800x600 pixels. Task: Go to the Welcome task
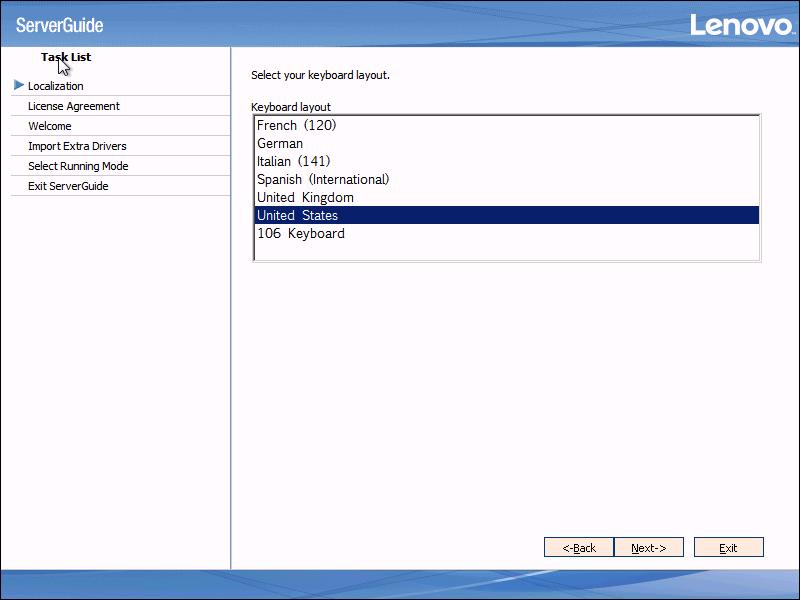click(50, 126)
